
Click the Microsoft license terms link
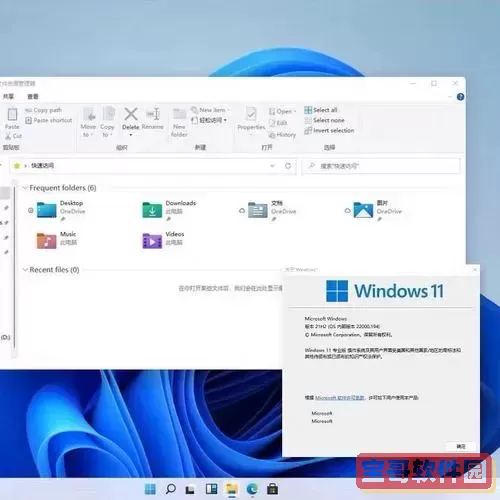tap(340, 398)
